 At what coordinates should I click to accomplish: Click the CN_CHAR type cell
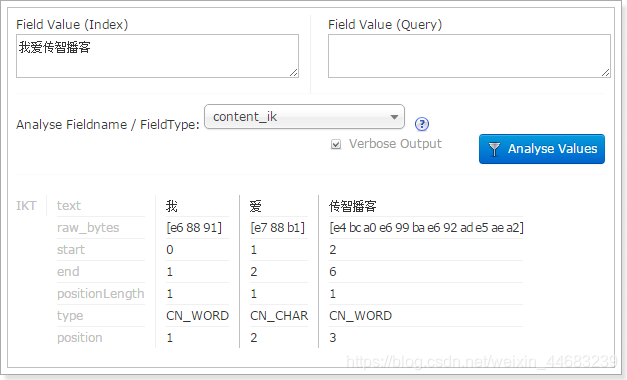tap(279, 316)
